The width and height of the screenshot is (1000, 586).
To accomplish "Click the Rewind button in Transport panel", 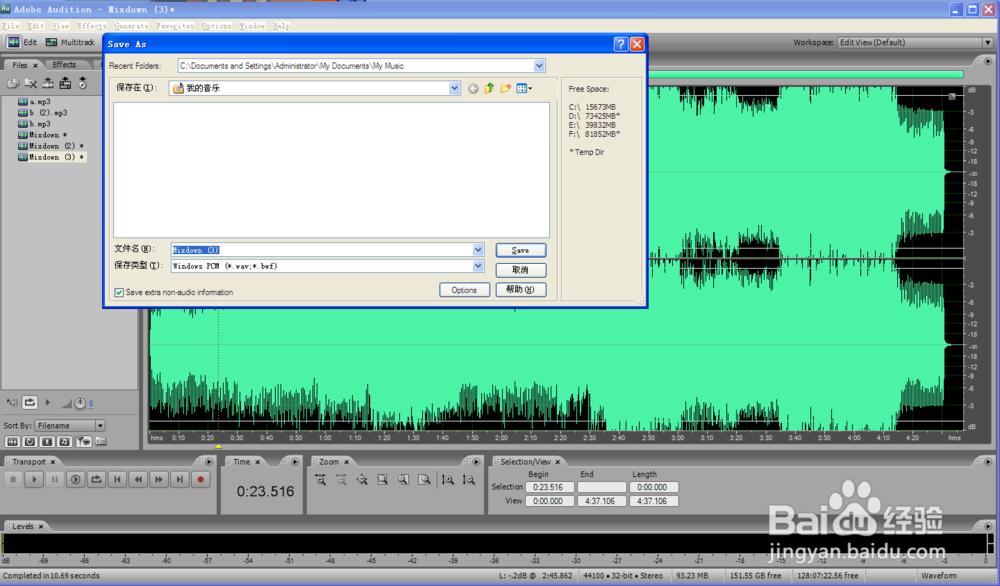I will (x=138, y=480).
